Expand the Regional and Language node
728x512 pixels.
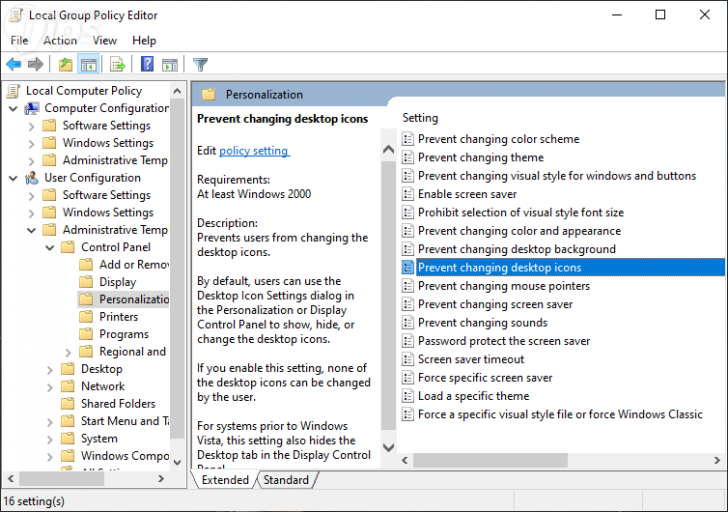point(68,352)
